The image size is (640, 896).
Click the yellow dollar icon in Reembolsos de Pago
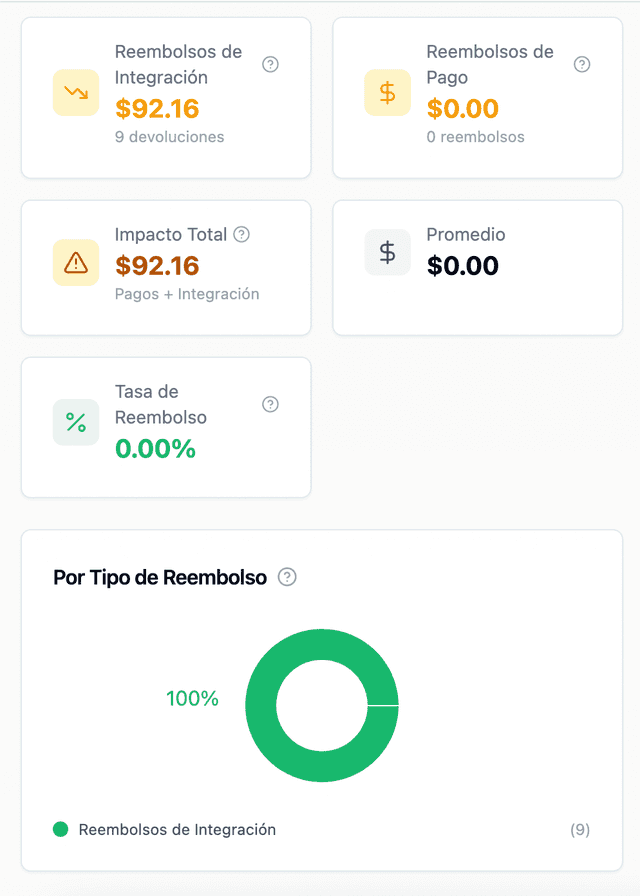click(x=388, y=93)
